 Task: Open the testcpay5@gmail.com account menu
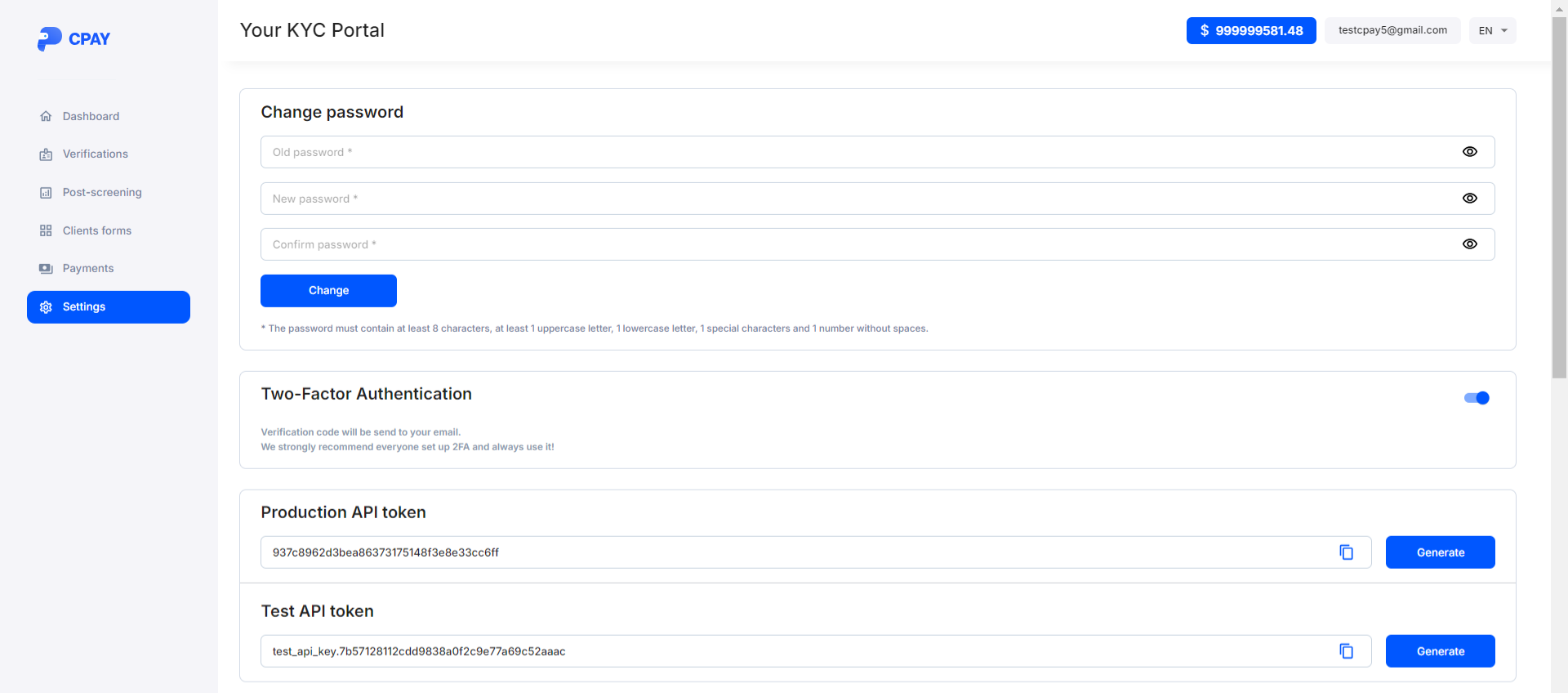click(1392, 30)
